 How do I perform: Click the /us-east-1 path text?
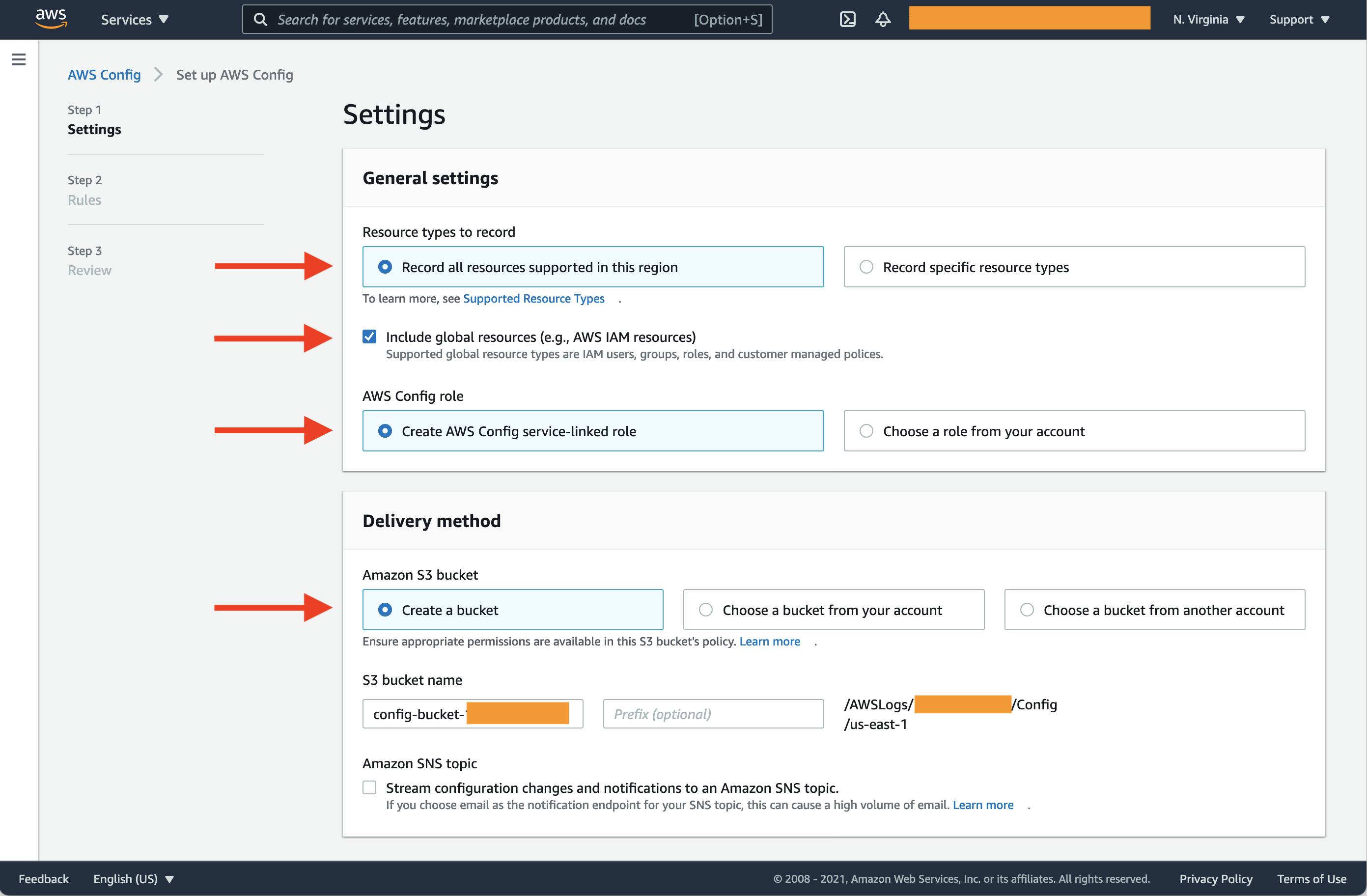tap(875, 724)
